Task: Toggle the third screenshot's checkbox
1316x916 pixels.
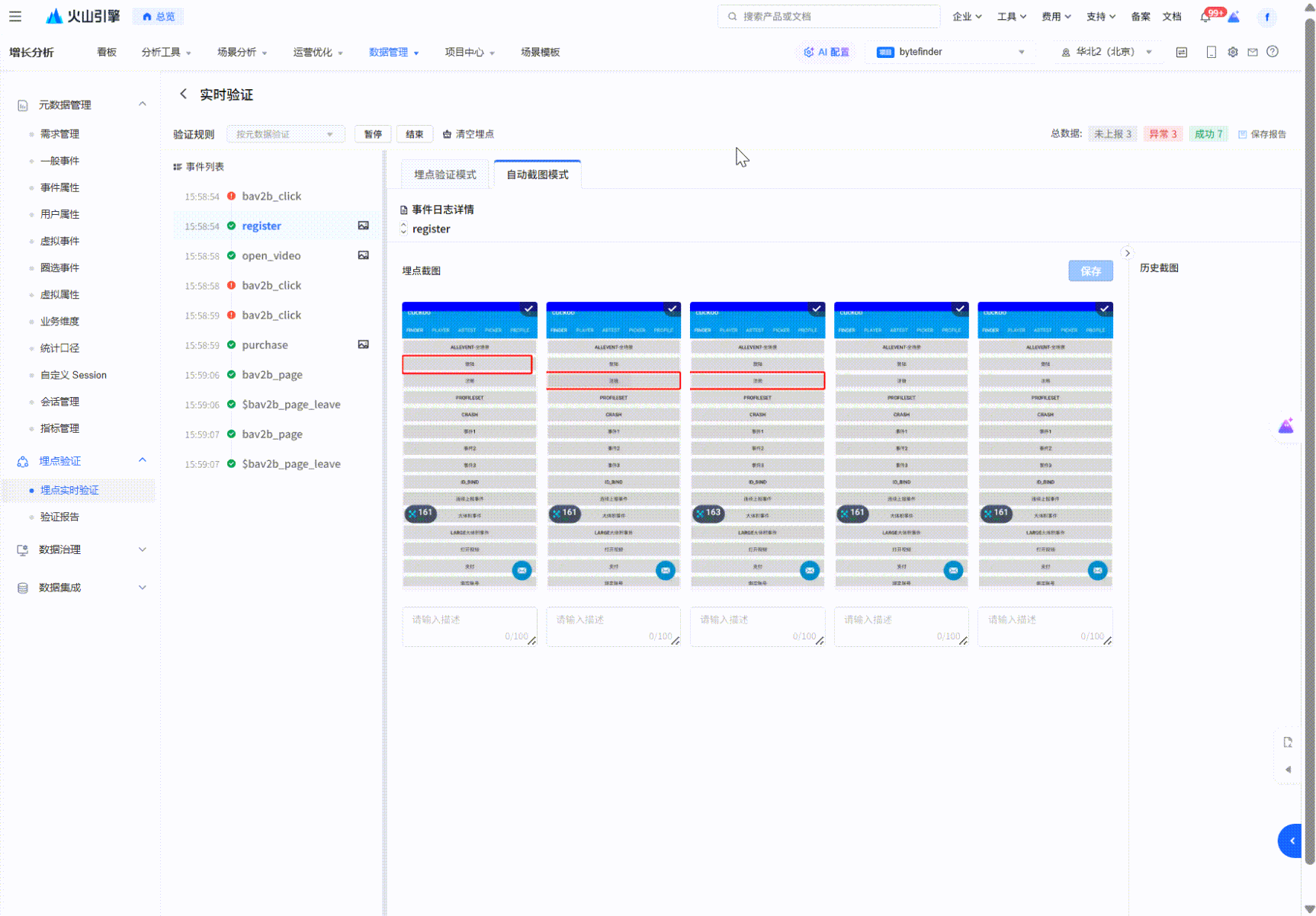Action: pyautogui.click(x=817, y=308)
